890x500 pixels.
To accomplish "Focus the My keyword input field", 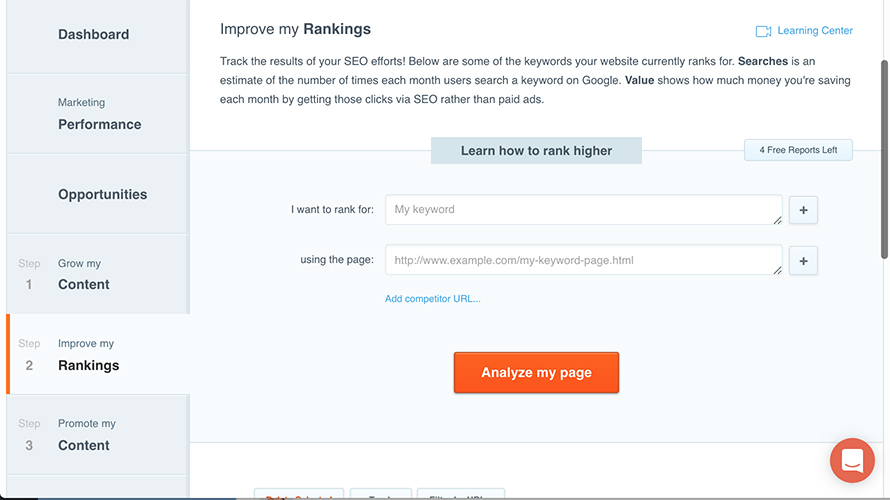I will click(580, 210).
